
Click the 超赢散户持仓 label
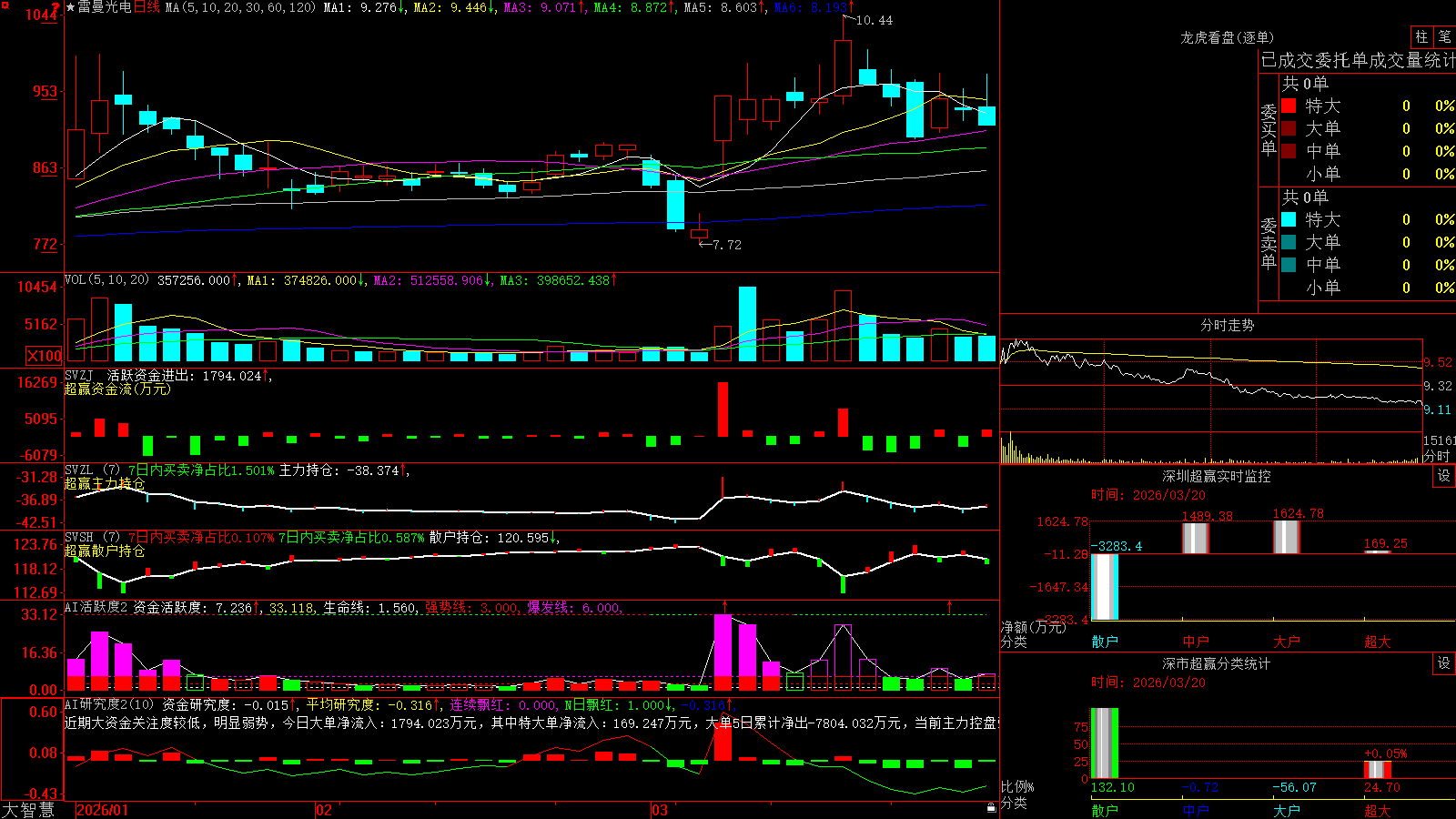point(105,551)
